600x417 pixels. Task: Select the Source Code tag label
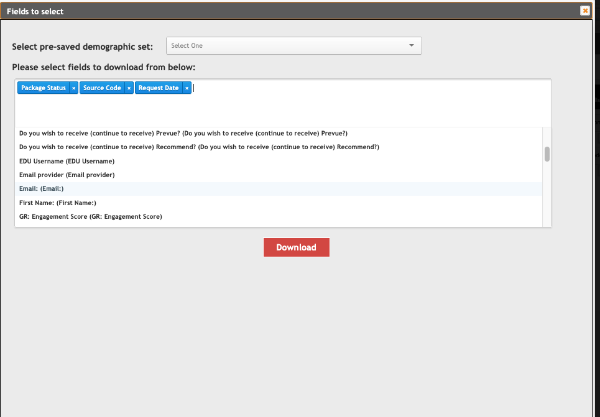[x=102, y=88]
